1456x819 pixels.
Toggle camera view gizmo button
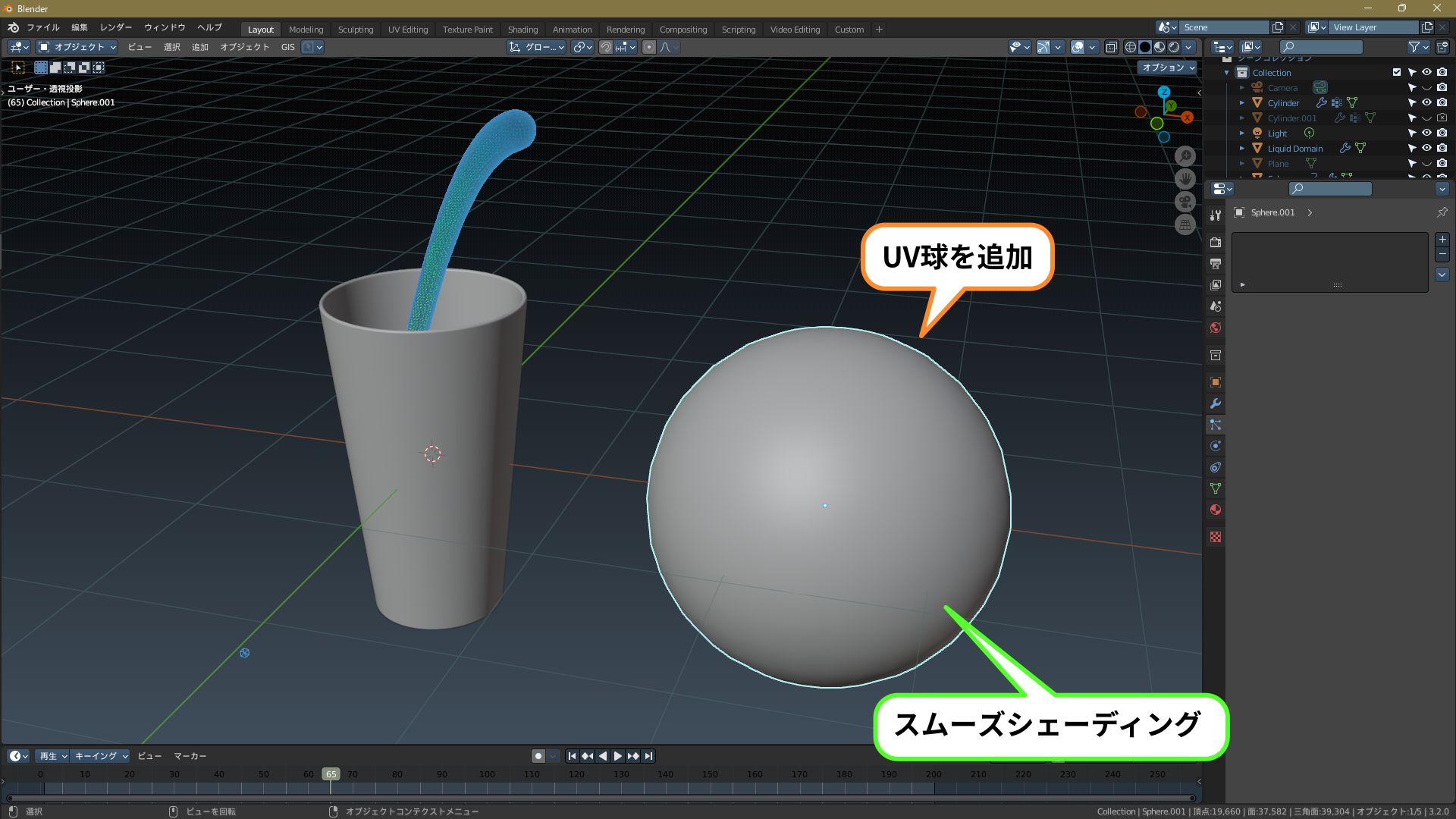pos(1185,202)
